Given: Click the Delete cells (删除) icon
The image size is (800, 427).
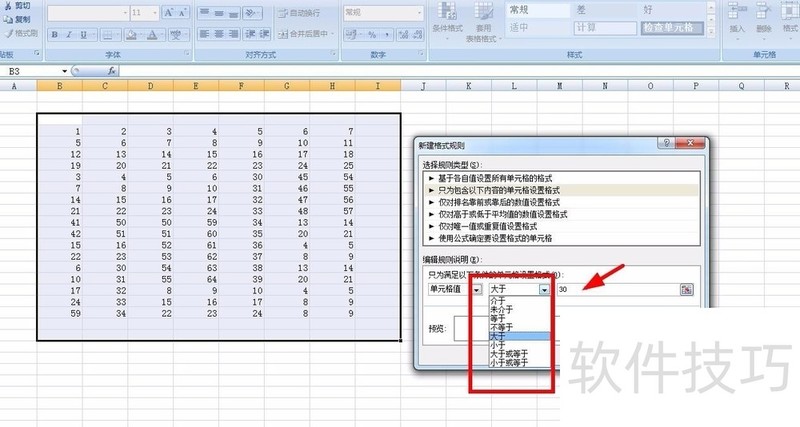Looking at the screenshot, I should click(763, 11).
